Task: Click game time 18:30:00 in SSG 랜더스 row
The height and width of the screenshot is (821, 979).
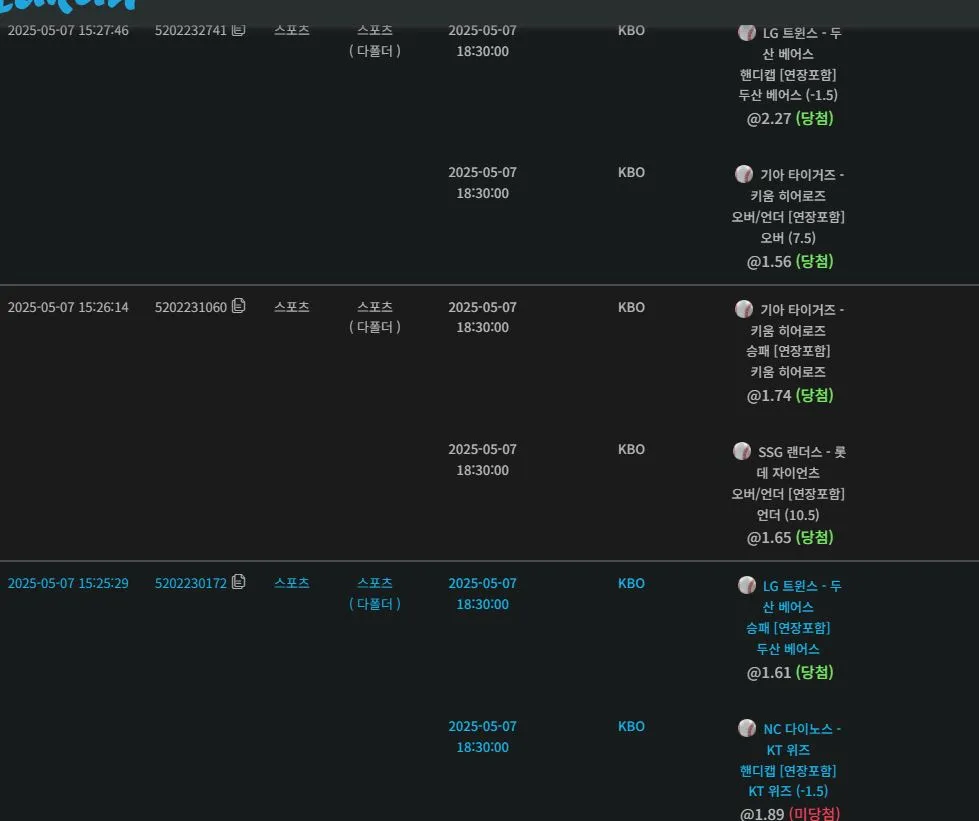Action: [x=483, y=470]
